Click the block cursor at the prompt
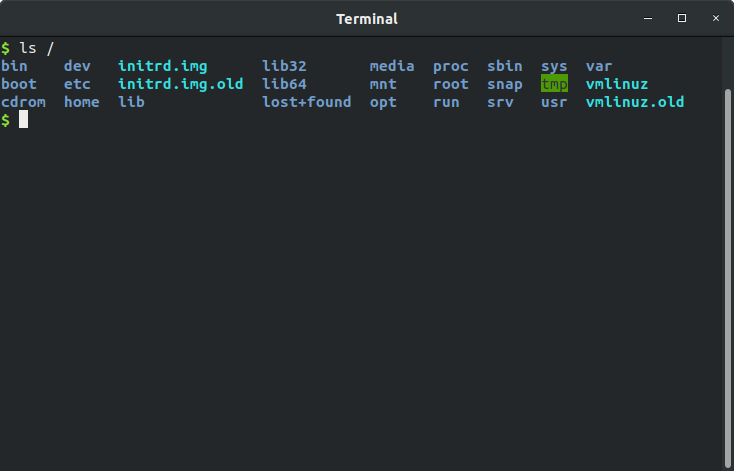Screen dimensions: 734x471 (x=23, y=120)
